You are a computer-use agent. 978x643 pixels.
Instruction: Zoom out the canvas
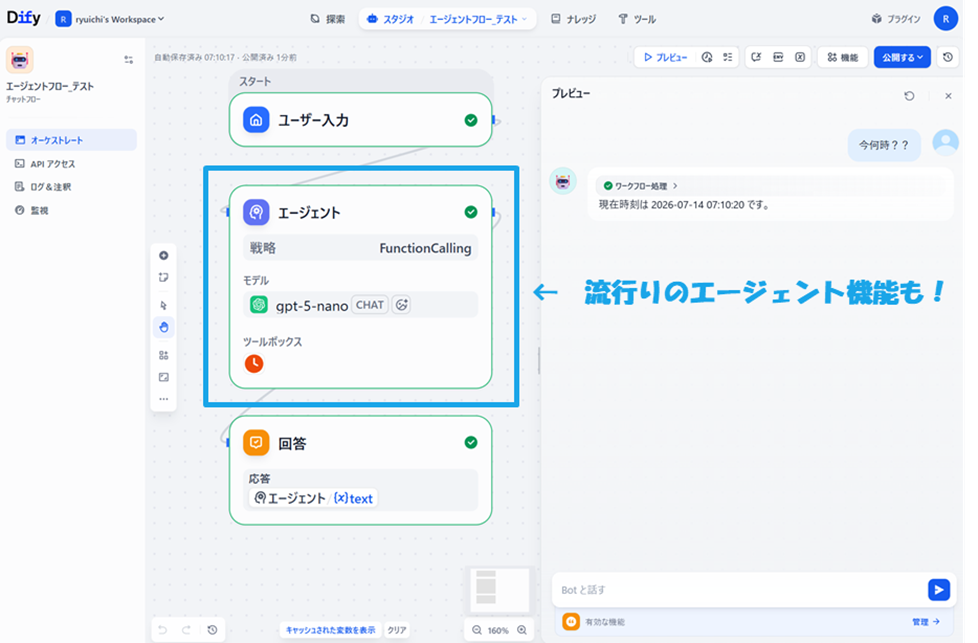(x=477, y=630)
